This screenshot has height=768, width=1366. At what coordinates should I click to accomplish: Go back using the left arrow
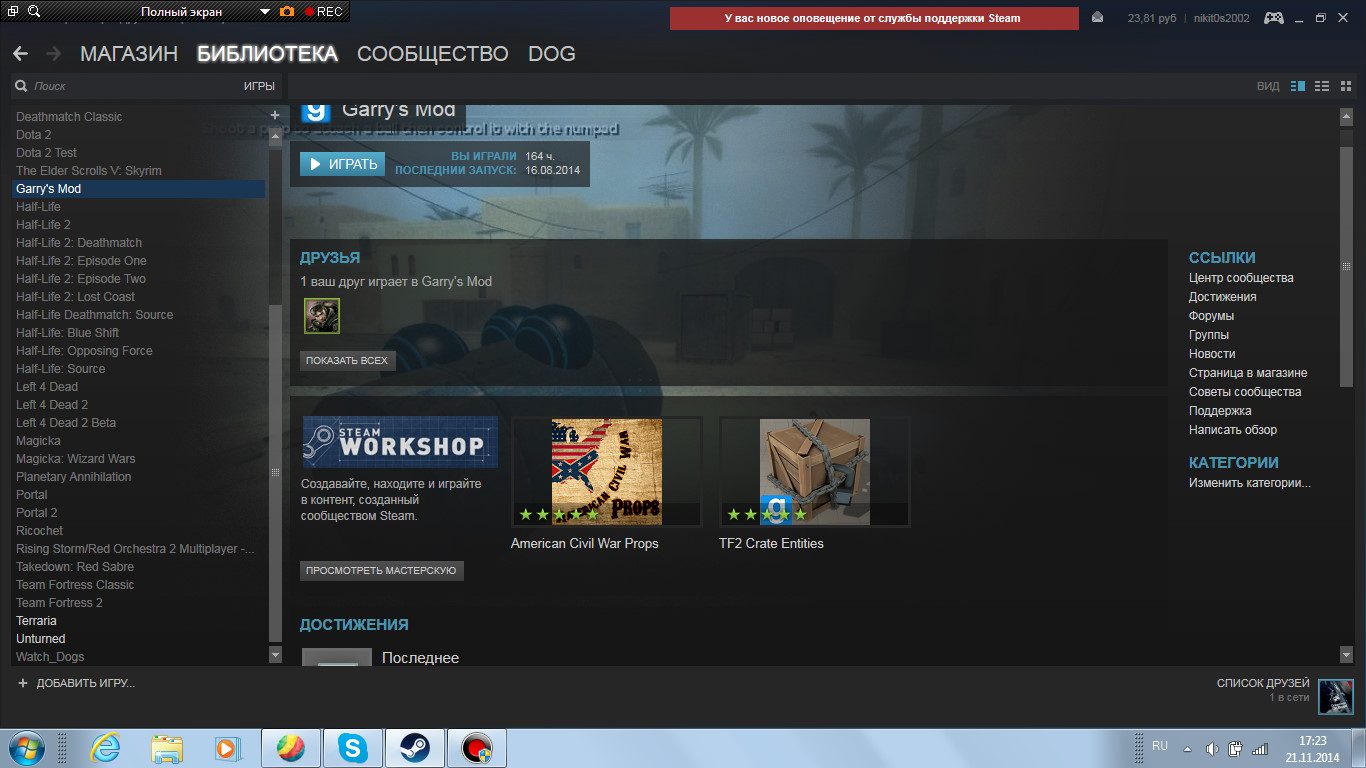pos(20,54)
